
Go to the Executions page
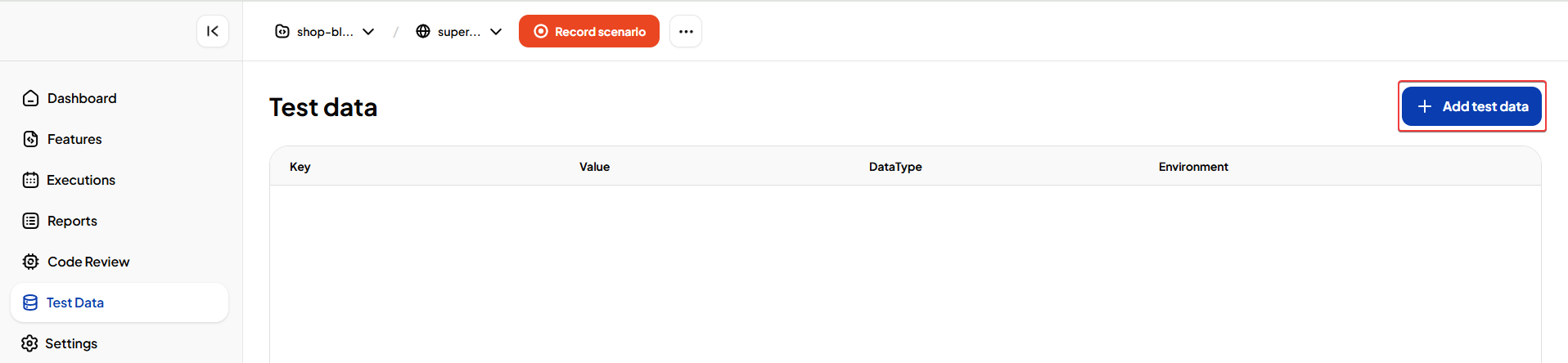[81, 180]
